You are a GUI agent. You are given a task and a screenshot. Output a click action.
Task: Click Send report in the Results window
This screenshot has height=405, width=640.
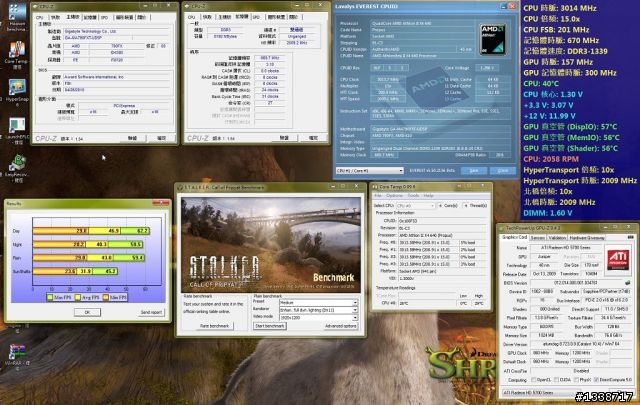[x=151, y=312]
